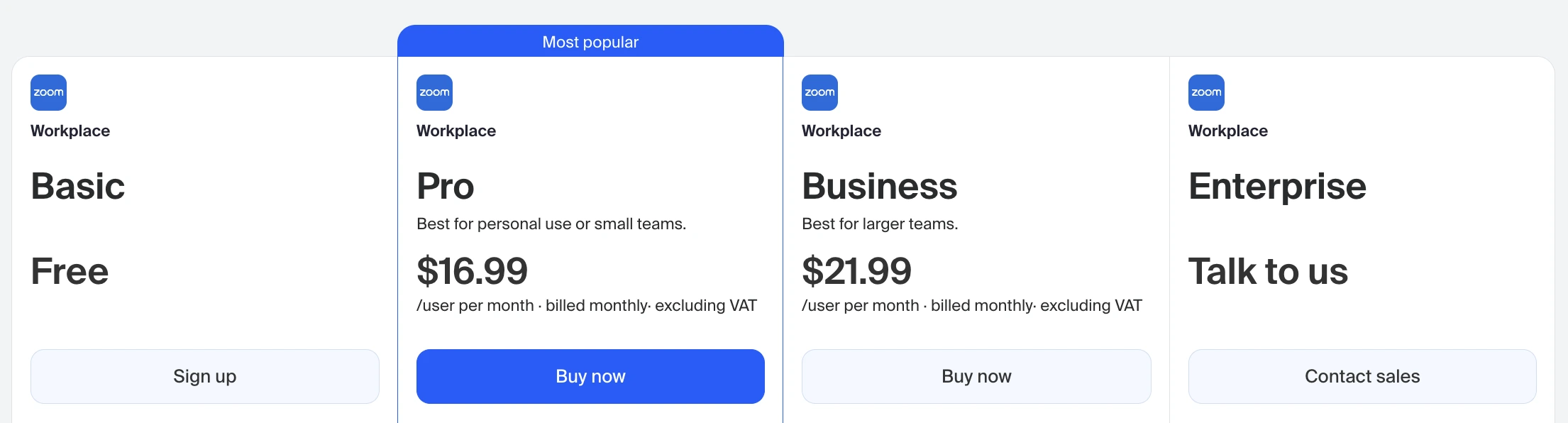Click the Free label on Basic plan
The image size is (1568, 423).
click(70, 270)
